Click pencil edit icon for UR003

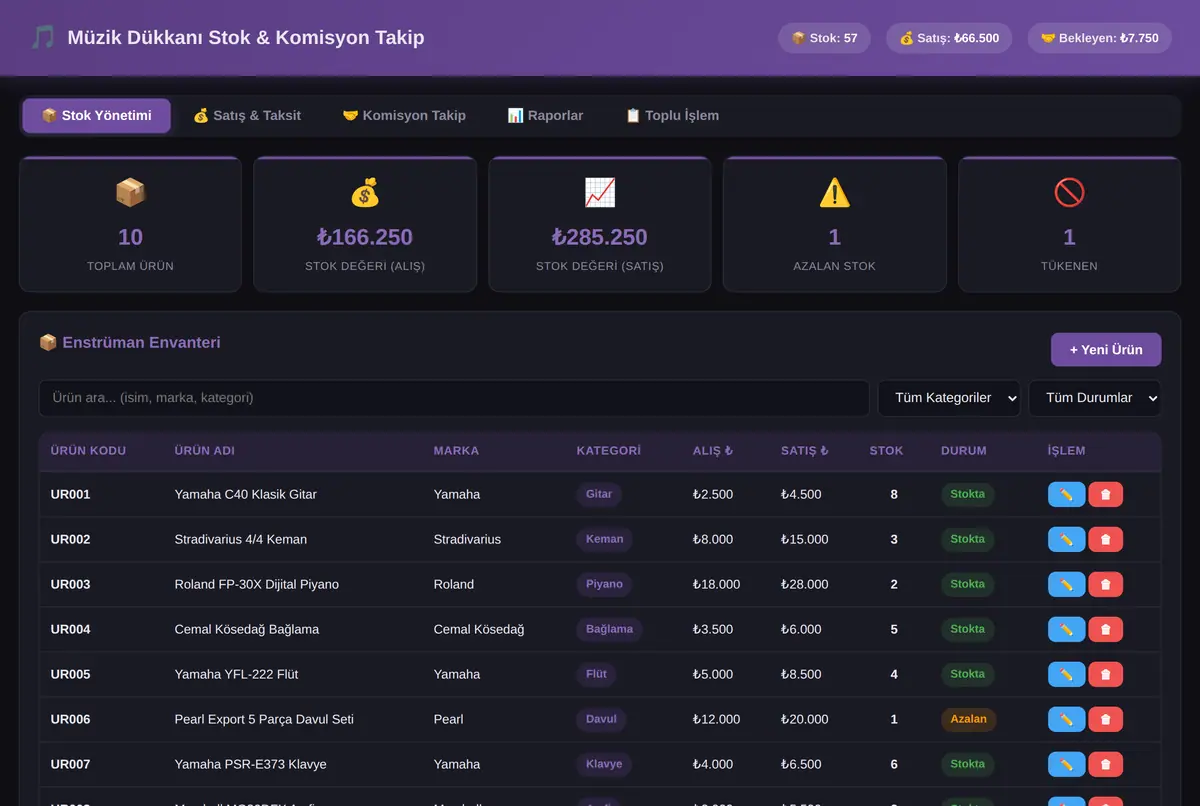(1066, 584)
